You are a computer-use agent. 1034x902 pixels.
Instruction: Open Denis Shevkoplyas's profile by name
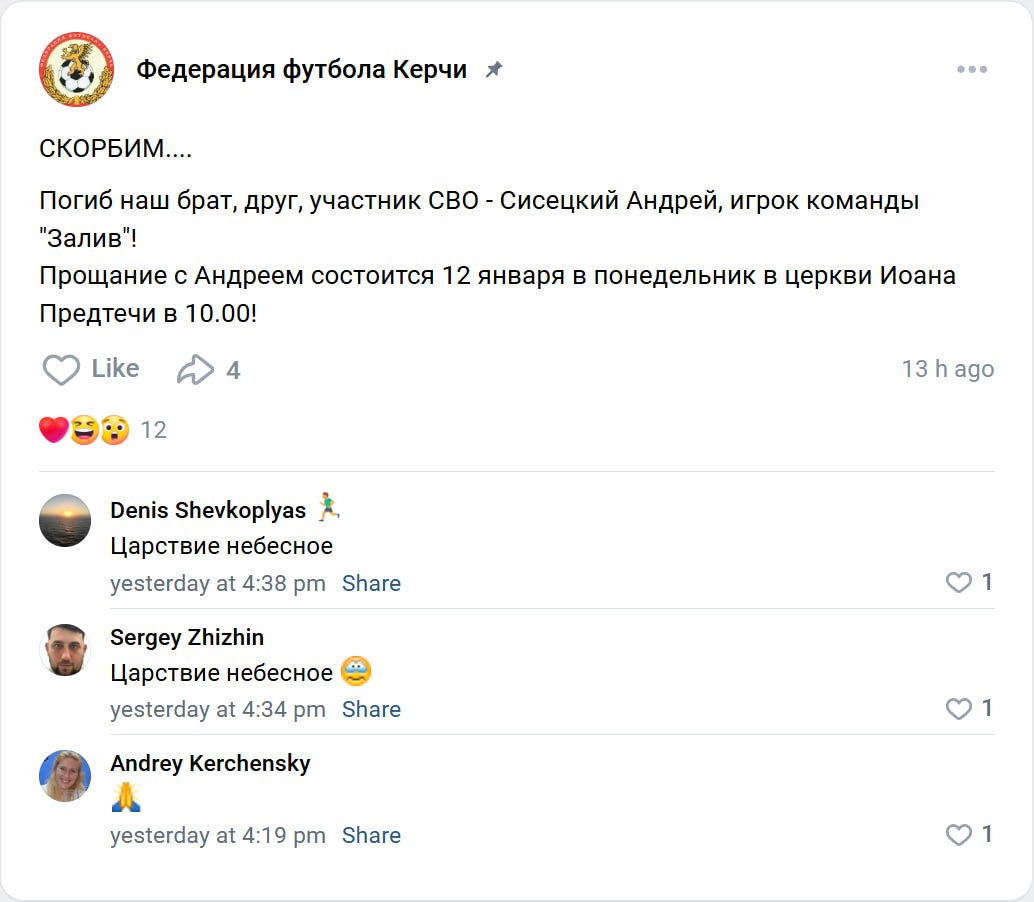pos(208,510)
